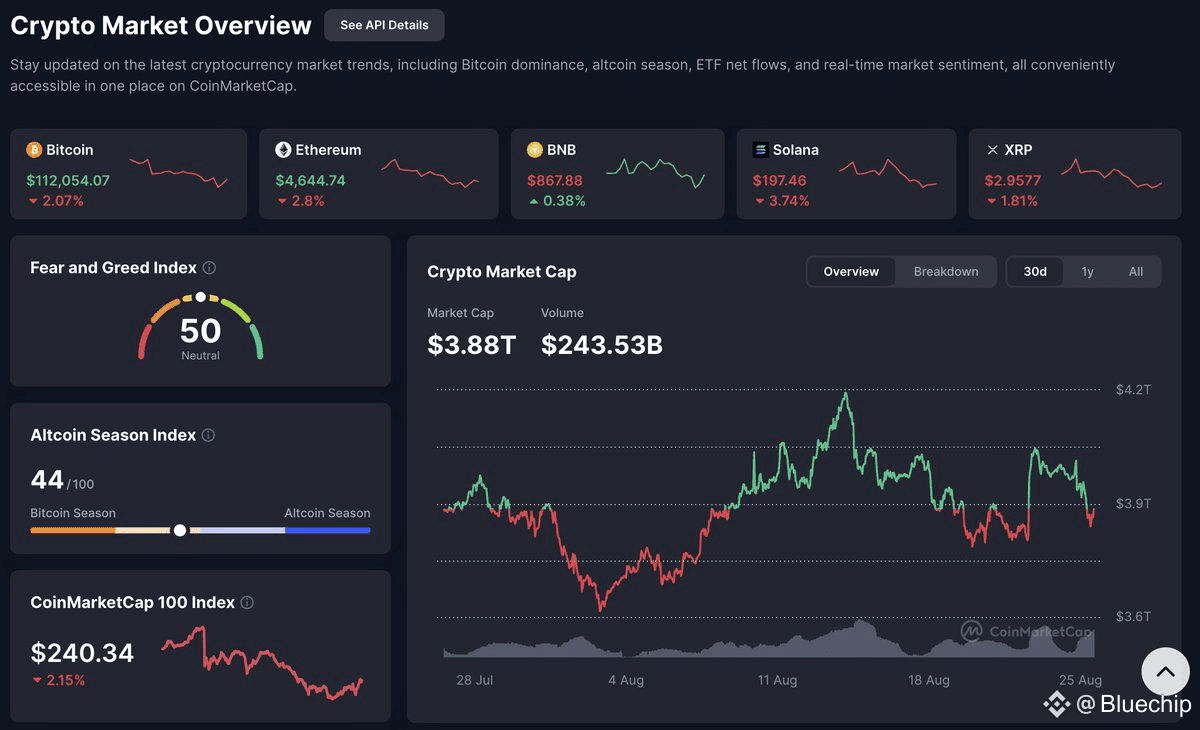Viewport: 1200px width, 730px height.
Task: Select the 30d time range
Action: [x=1035, y=272]
